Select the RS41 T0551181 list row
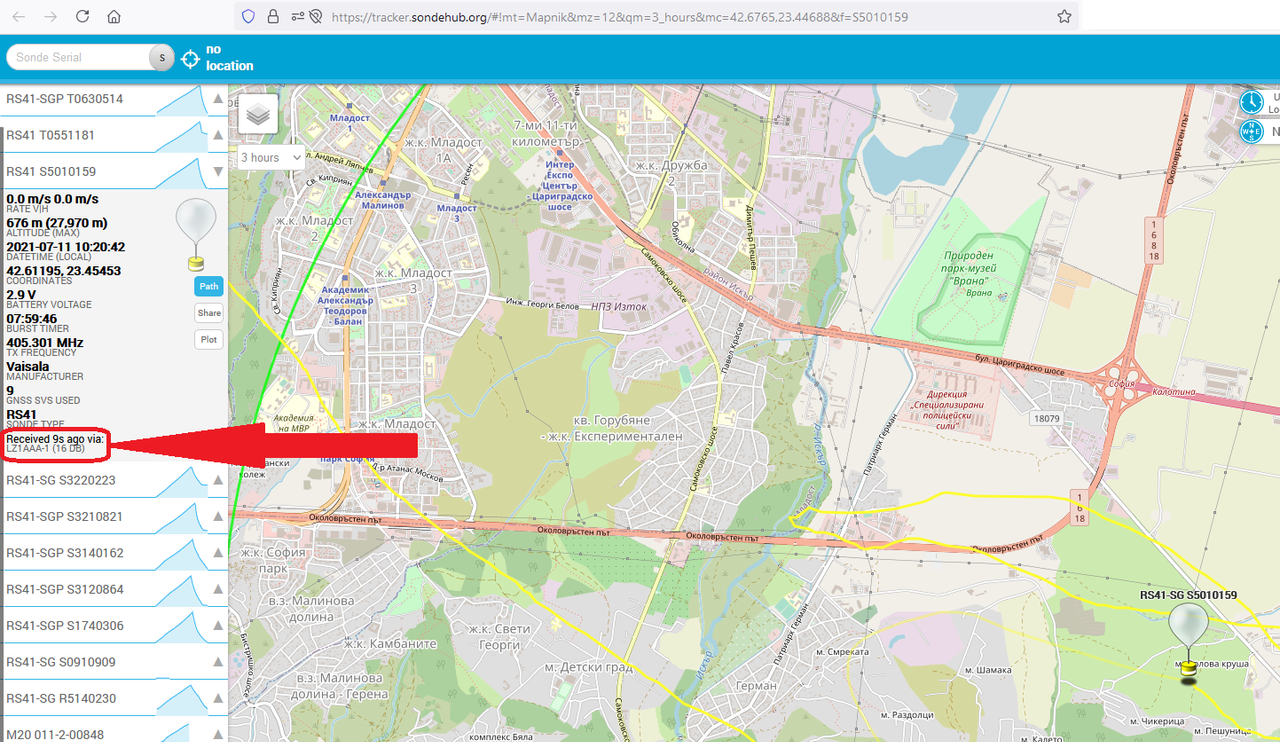The width and height of the screenshot is (1280, 742). click(x=115, y=135)
